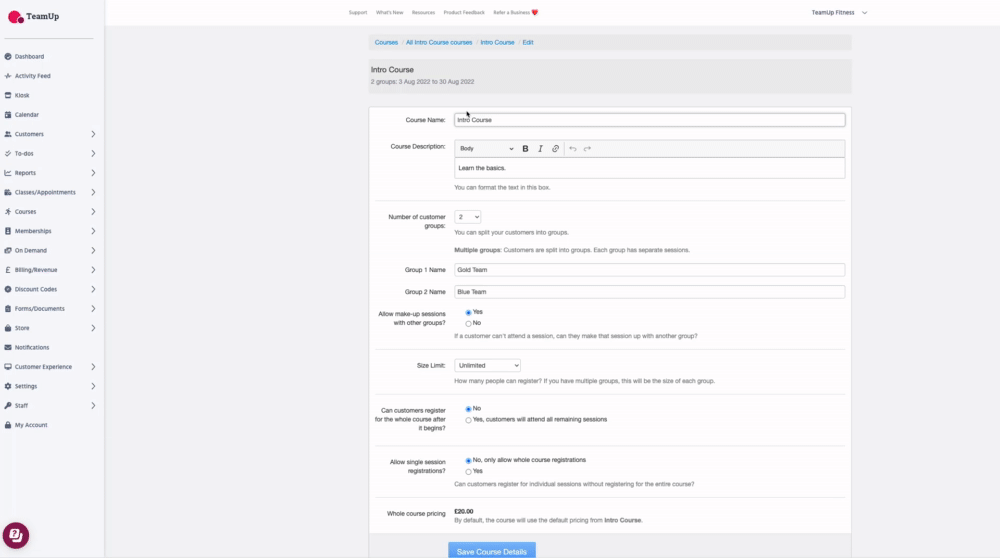The width and height of the screenshot is (1000, 558).
Task: Open the chat widget bubble icon
Action: 15,535
